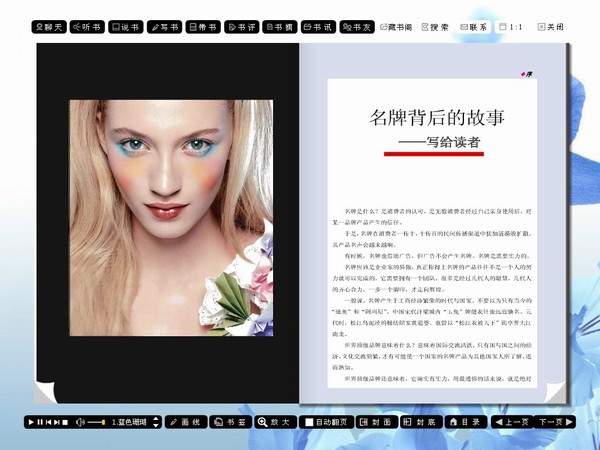Click the subtitle 写给读者

click(453, 142)
